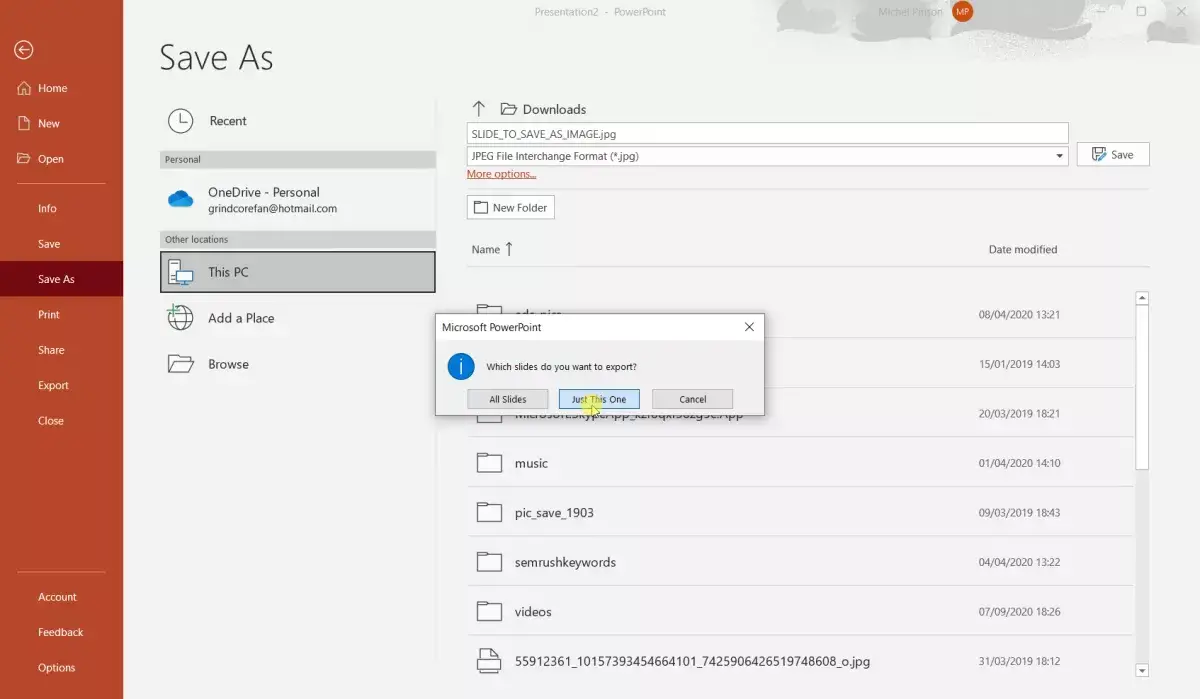Go up one folder level arrow
The height and width of the screenshot is (699, 1200).
478,108
